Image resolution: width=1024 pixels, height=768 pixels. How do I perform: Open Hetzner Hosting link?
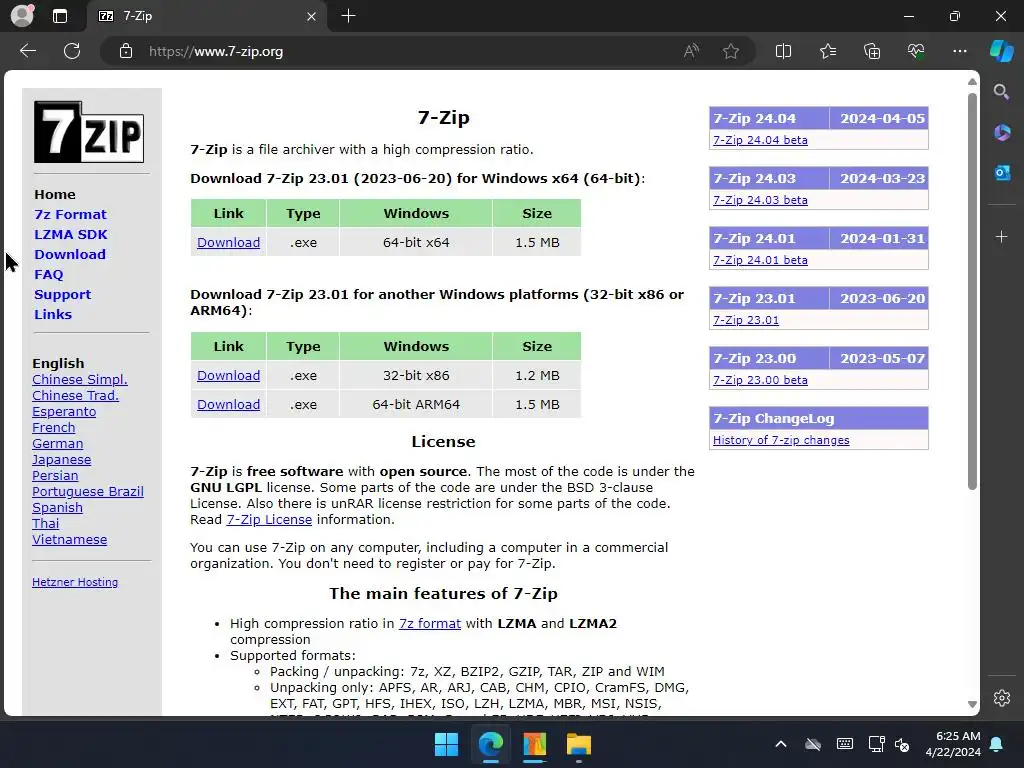[75, 582]
